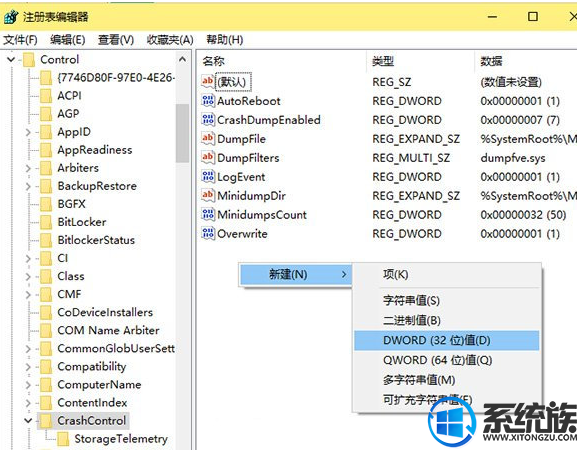The width and height of the screenshot is (577, 450).
Task: Choose DWORD (32 位)值(D) from submenu
Action: (447, 340)
